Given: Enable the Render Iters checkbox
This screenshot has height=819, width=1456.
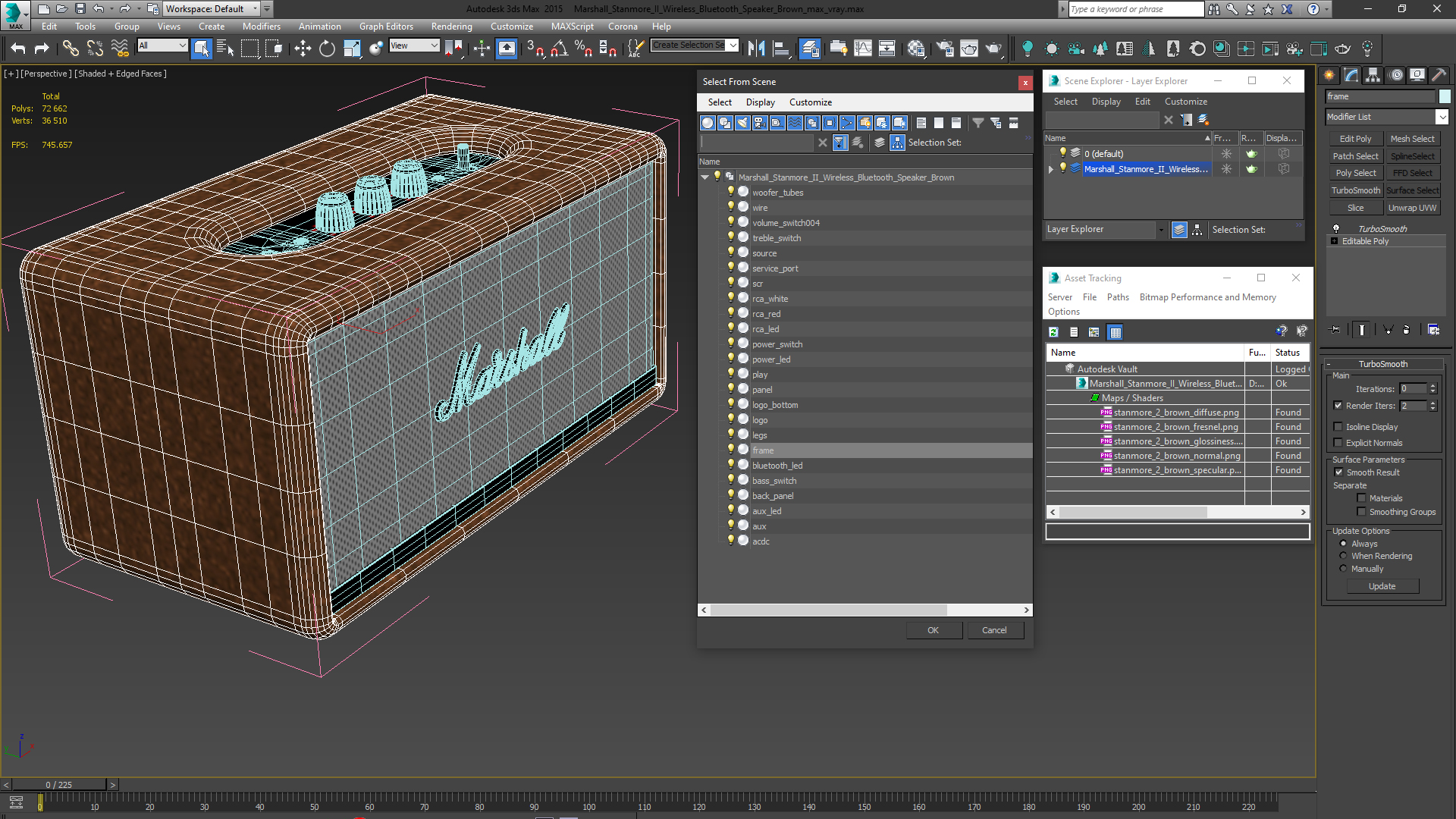Looking at the screenshot, I should click(1338, 406).
